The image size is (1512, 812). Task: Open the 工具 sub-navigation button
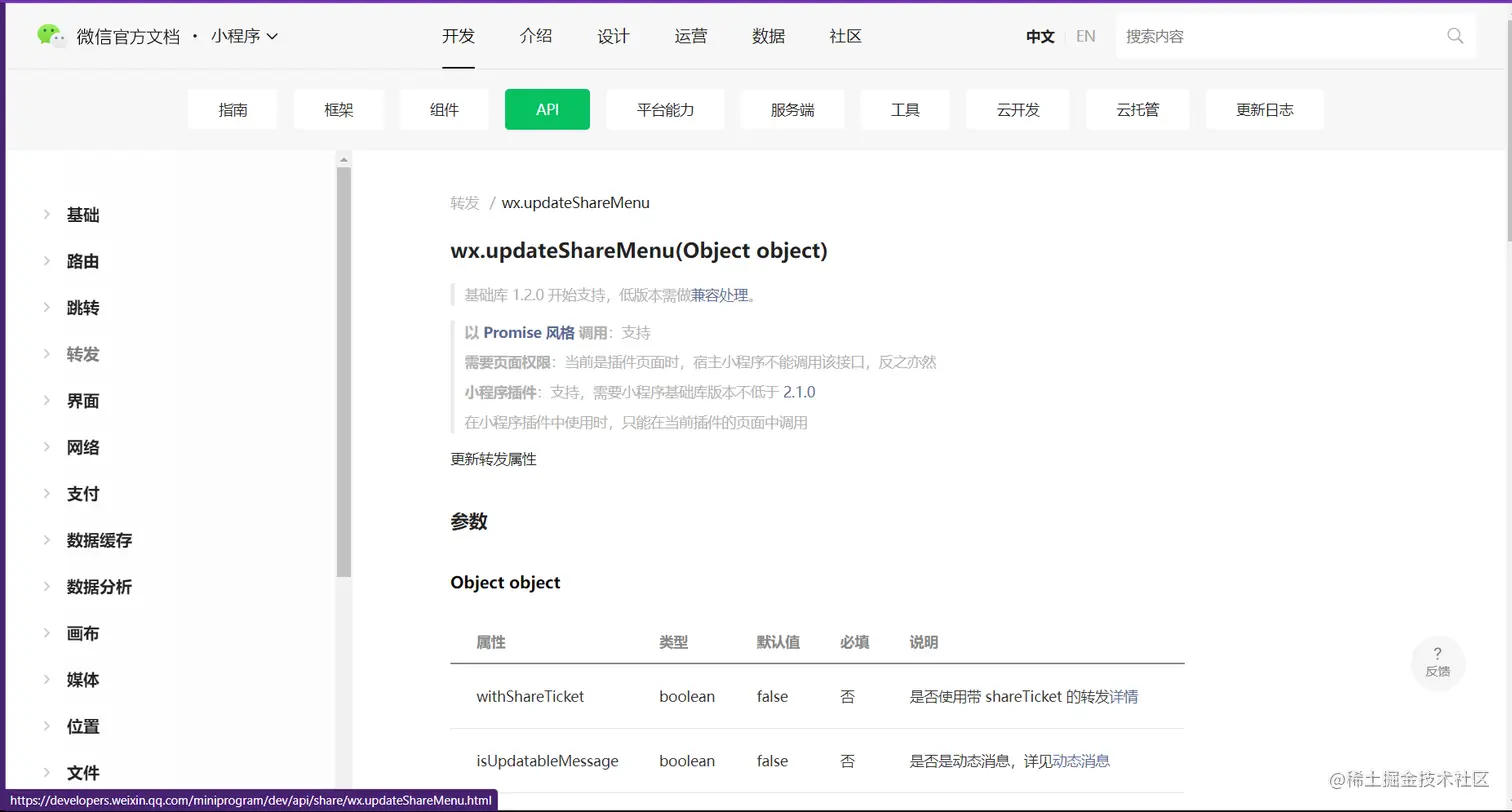click(x=905, y=110)
